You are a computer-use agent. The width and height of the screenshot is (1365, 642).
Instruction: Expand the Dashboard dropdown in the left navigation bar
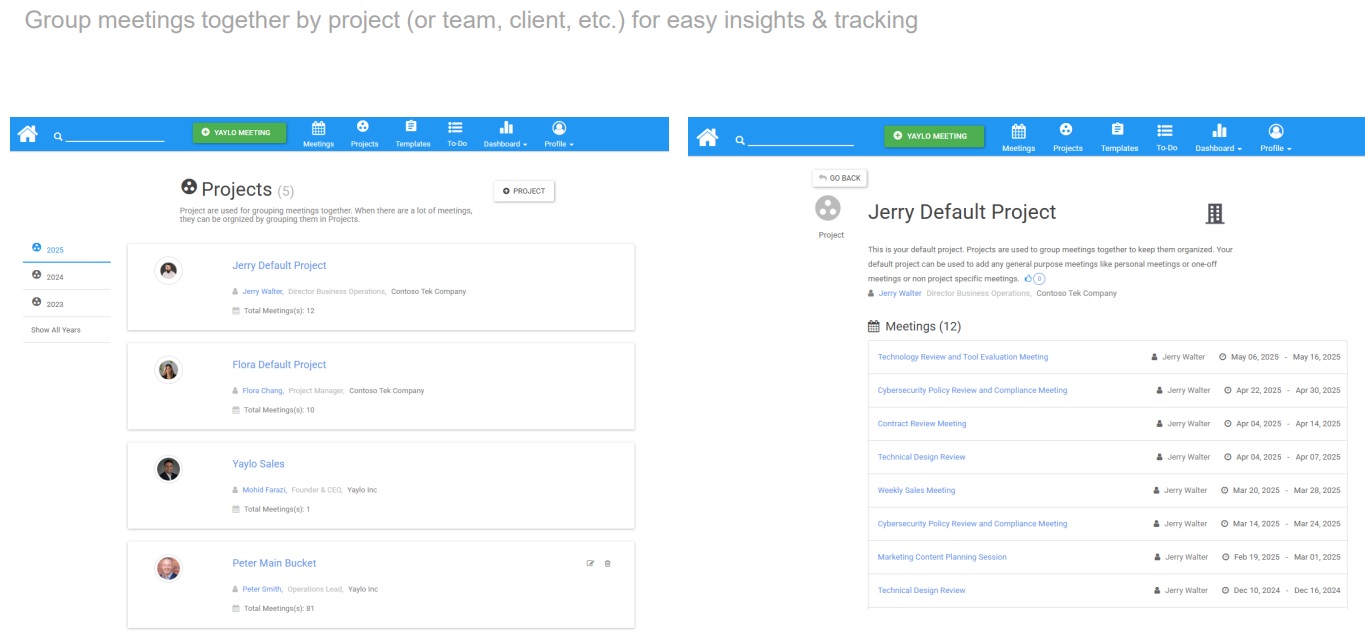coord(506,133)
